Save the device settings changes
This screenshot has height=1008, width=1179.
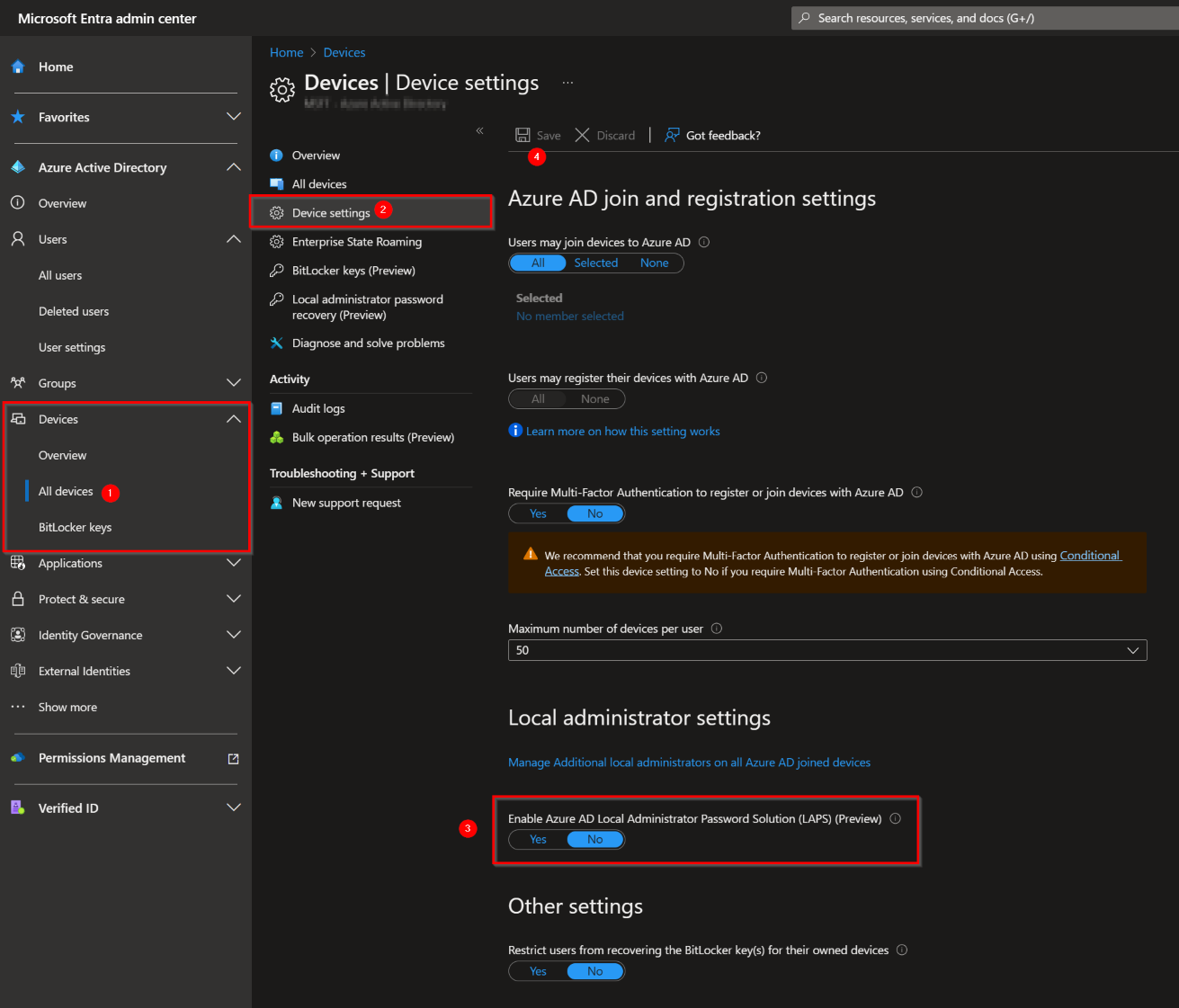tap(538, 135)
